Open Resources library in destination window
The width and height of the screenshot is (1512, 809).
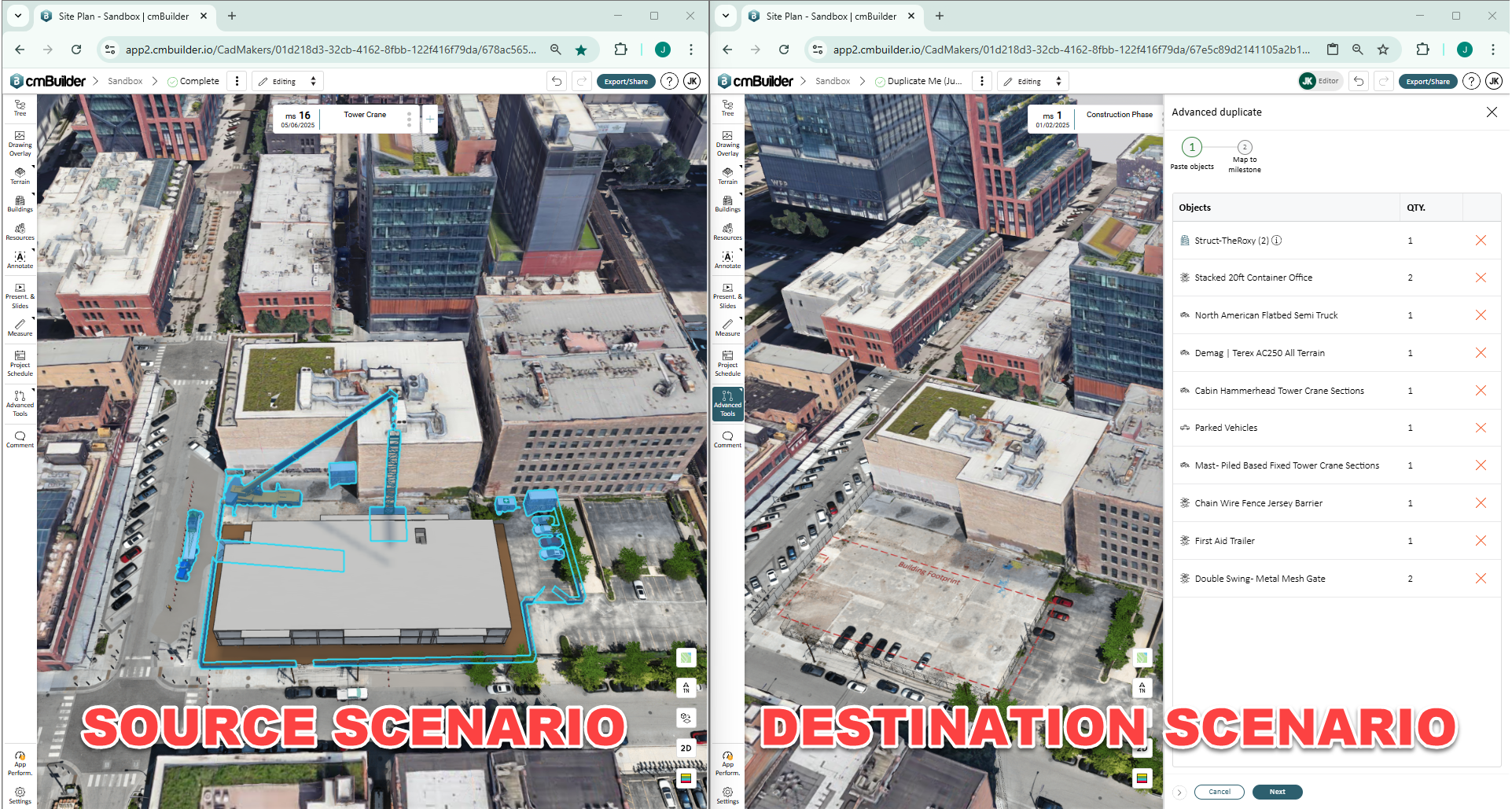click(x=727, y=232)
